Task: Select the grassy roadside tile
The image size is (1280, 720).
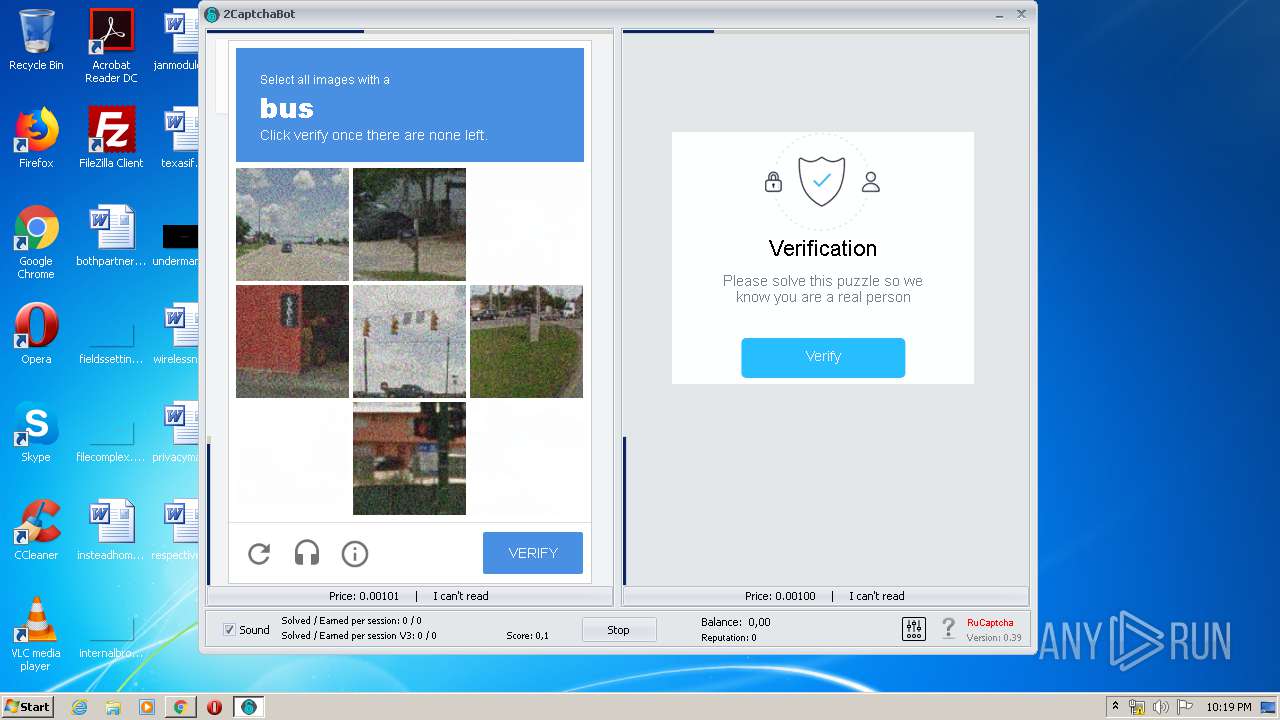Action: [x=526, y=341]
